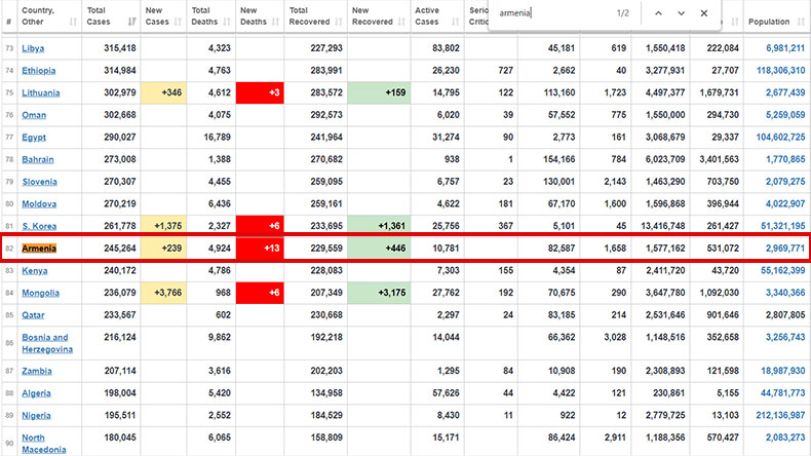Click Egypt population 104,602,725
Viewport: 811px width, 456px height.
click(780, 137)
